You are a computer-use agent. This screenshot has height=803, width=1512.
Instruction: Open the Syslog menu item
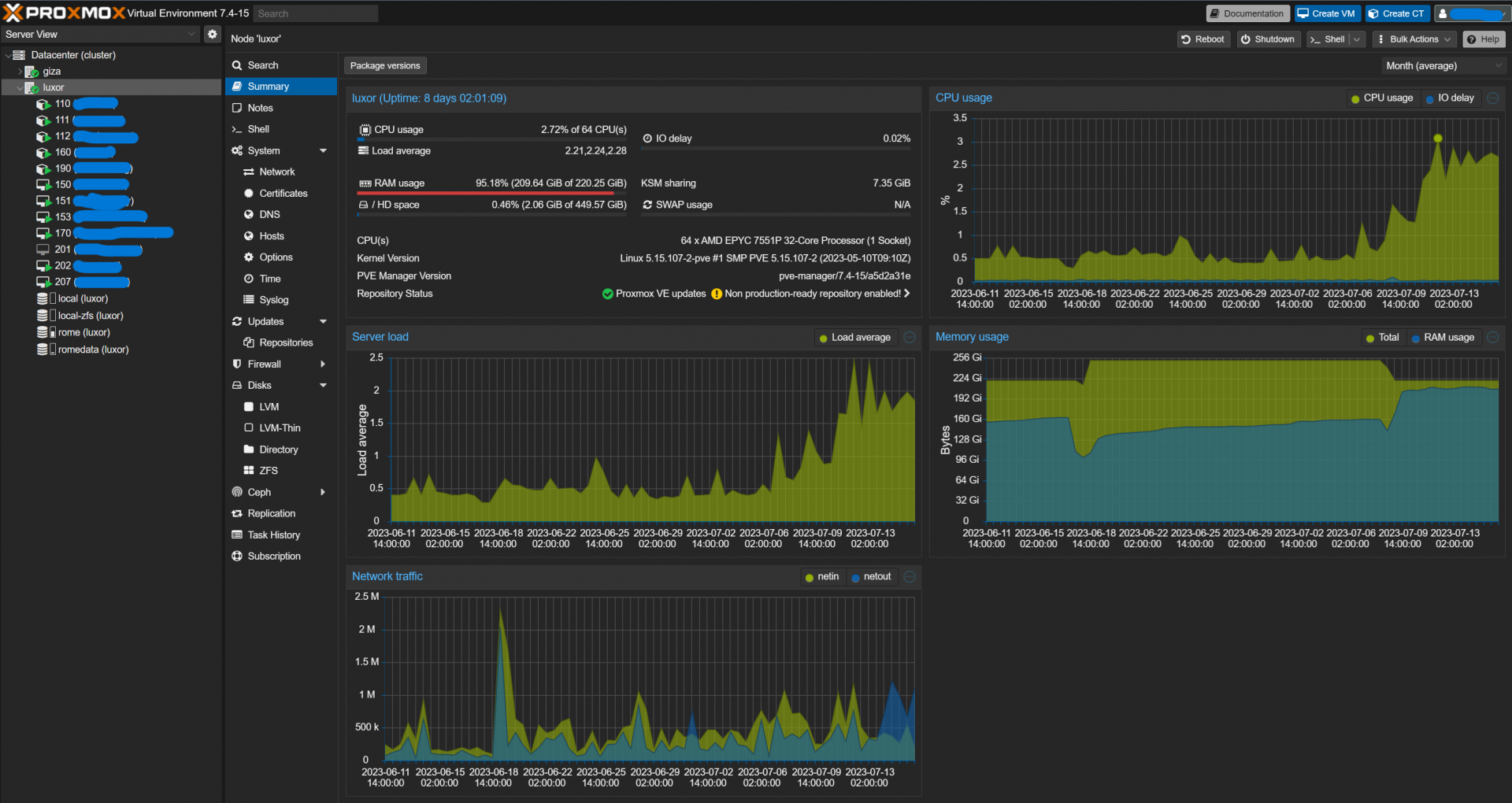tap(273, 300)
